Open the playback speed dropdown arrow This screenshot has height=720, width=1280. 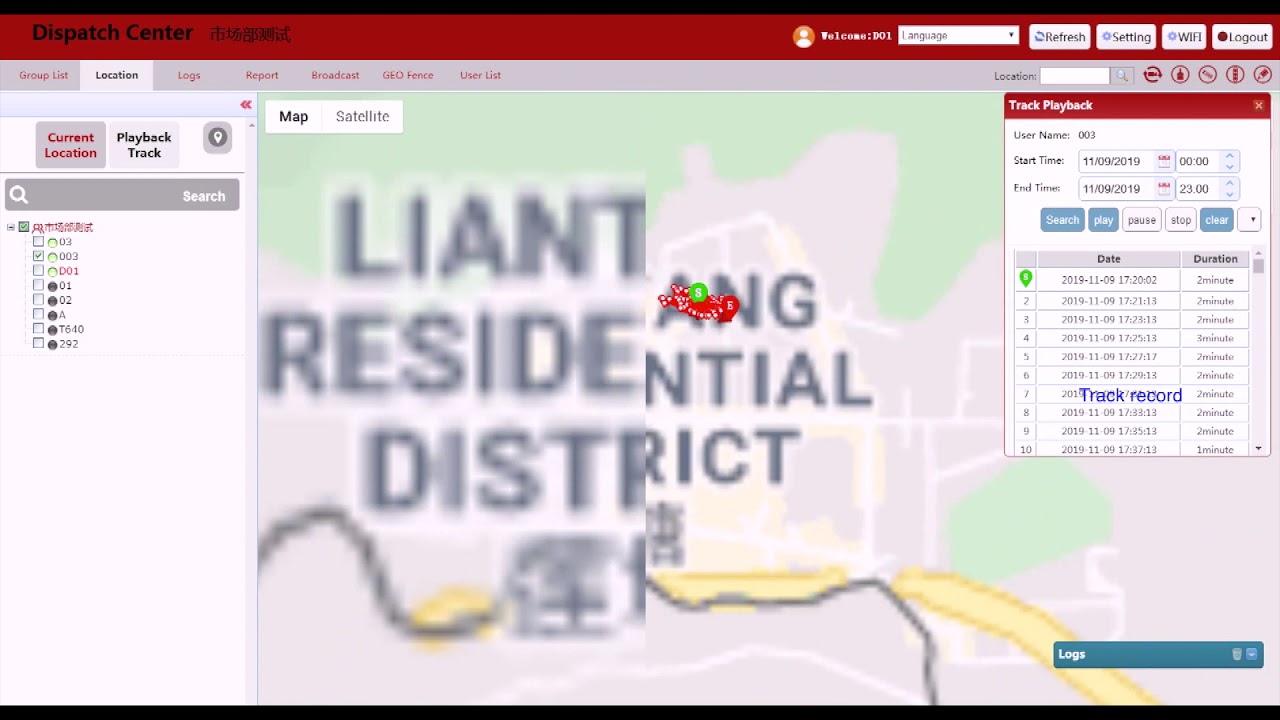point(1249,220)
